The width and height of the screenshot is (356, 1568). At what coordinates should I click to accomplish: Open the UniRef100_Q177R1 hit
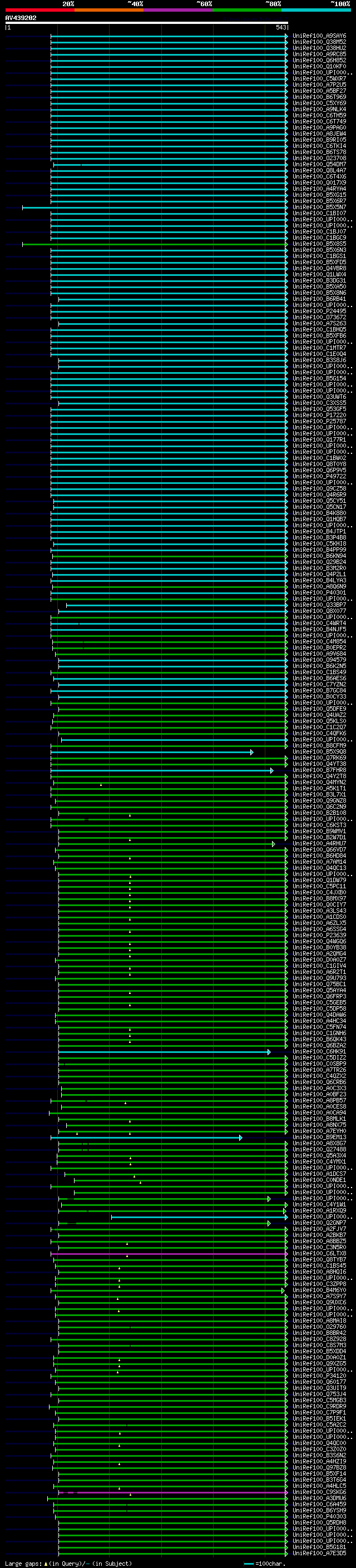(x=319, y=439)
